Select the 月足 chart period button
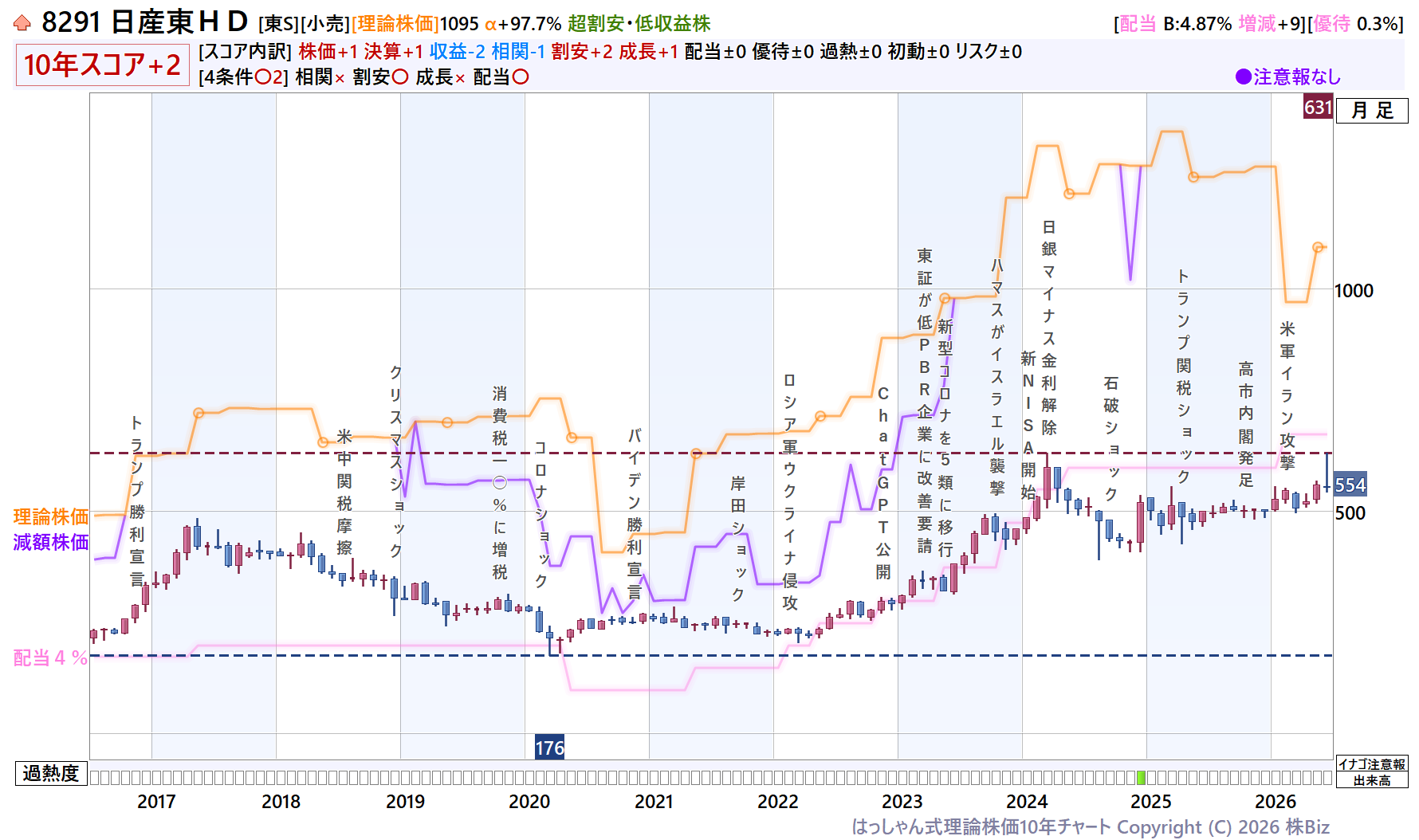The width and height of the screenshot is (1419, 840). 1372,110
